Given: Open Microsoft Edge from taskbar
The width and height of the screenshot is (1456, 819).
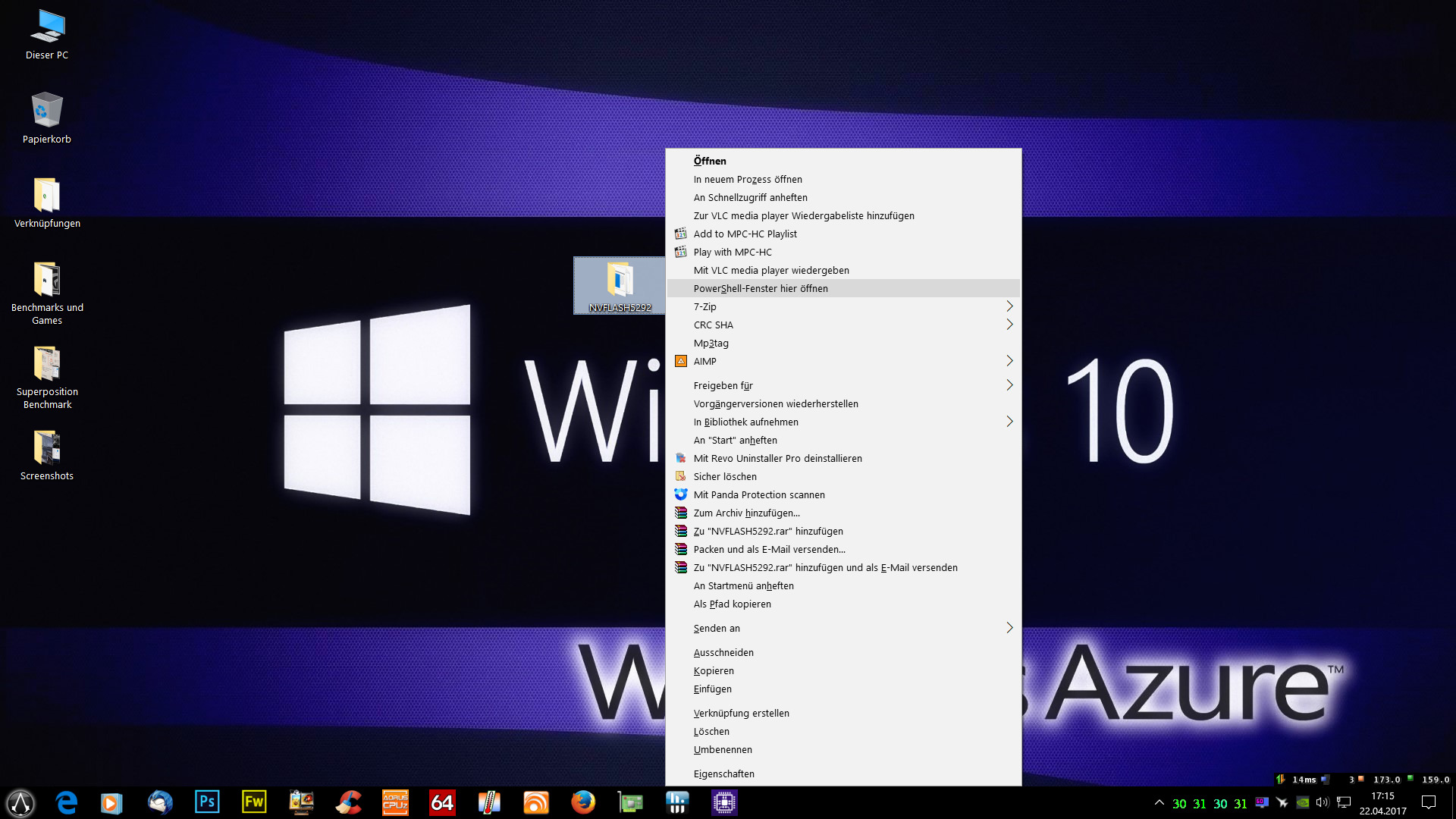Looking at the screenshot, I should 67,802.
